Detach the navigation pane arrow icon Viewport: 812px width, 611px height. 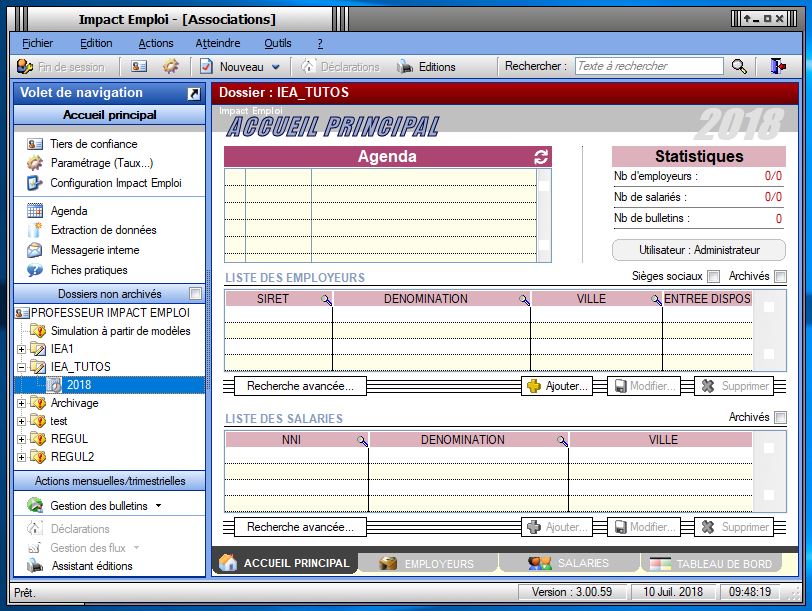click(x=194, y=94)
